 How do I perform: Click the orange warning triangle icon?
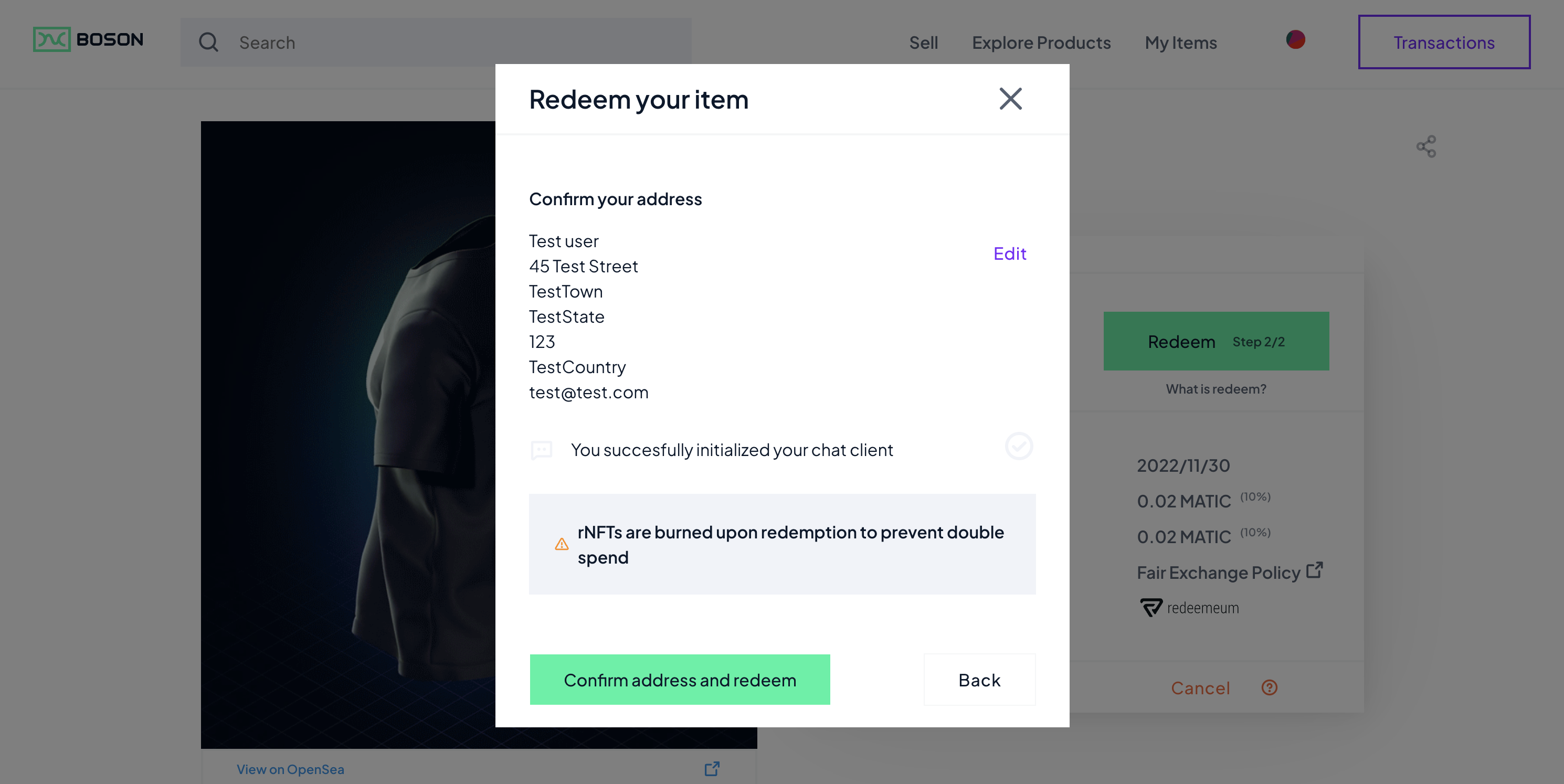click(x=562, y=544)
